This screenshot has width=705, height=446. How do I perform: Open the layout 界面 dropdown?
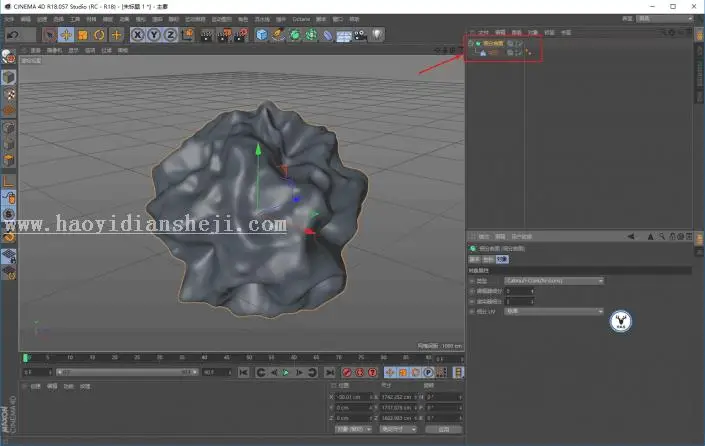point(665,18)
